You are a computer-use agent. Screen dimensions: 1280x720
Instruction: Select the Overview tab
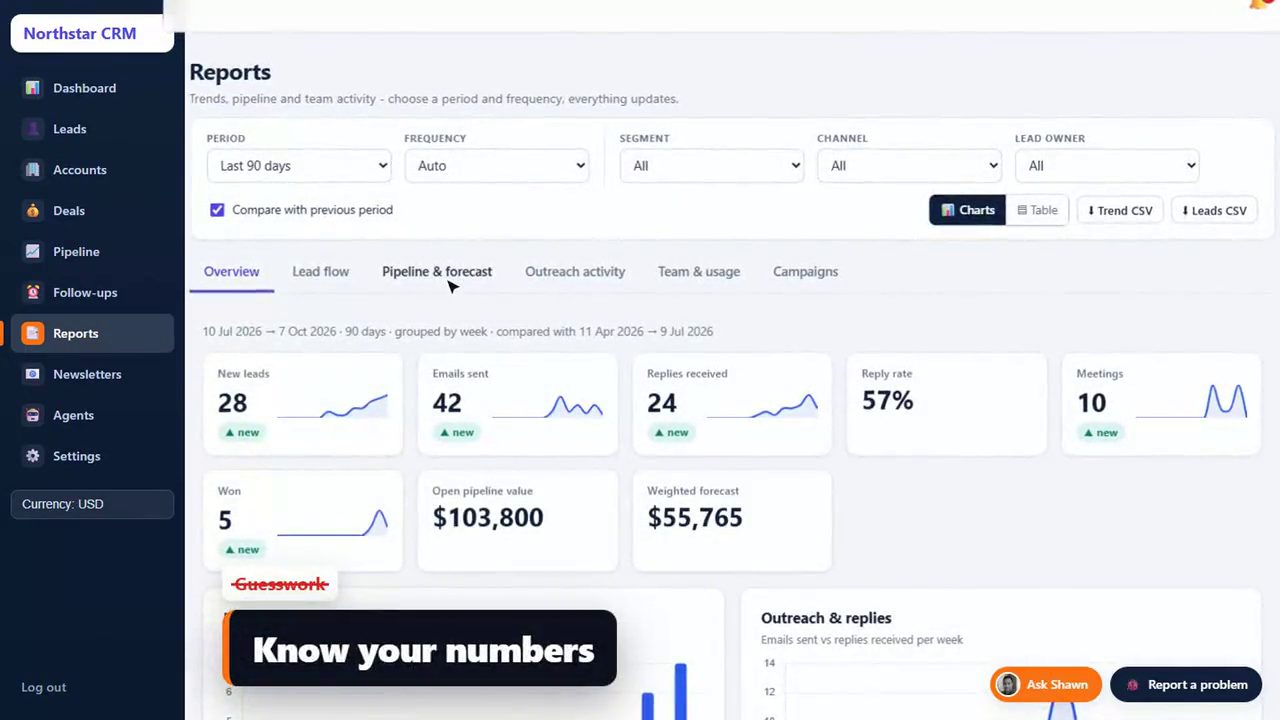(x=232, y=272)
